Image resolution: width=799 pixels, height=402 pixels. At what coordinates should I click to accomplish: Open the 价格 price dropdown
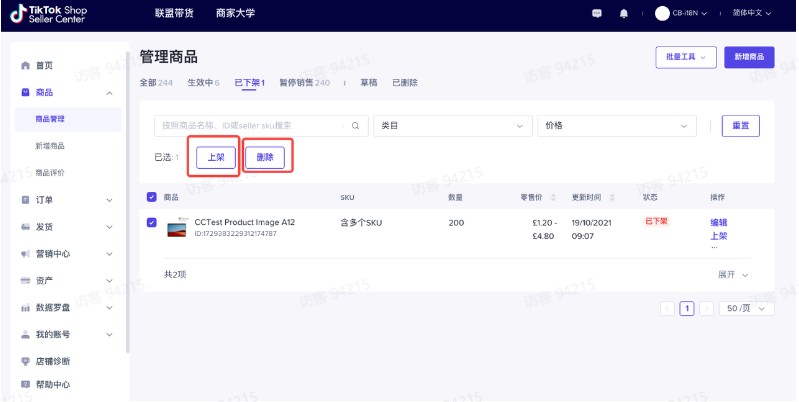click(x=615, y=126)
